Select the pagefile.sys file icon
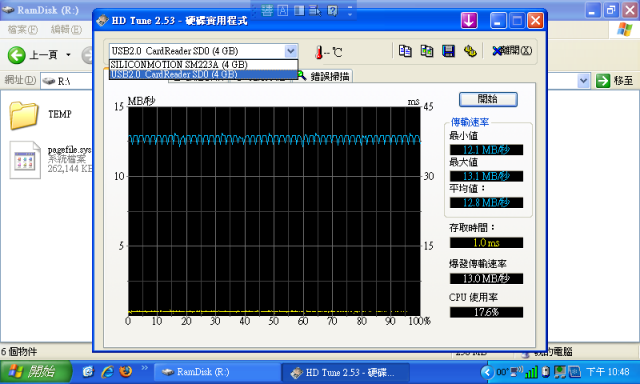The height and width of the screenshot is (384, 640). (25, 160)
